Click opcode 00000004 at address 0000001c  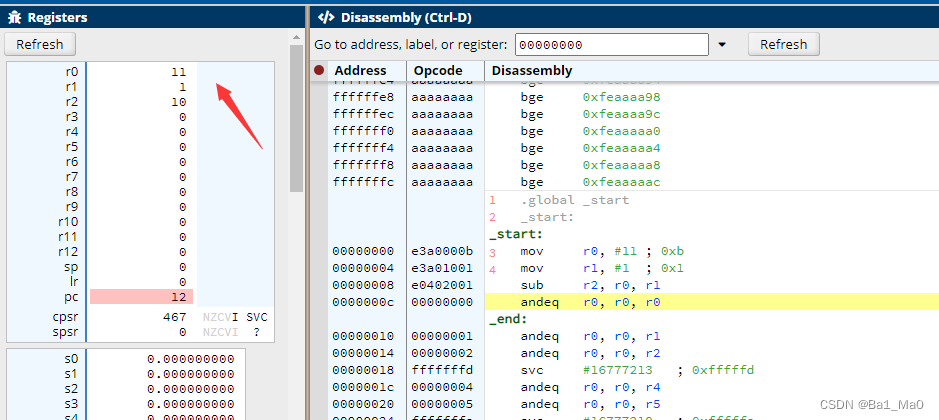pyautogui.click(x=442, y=387)
